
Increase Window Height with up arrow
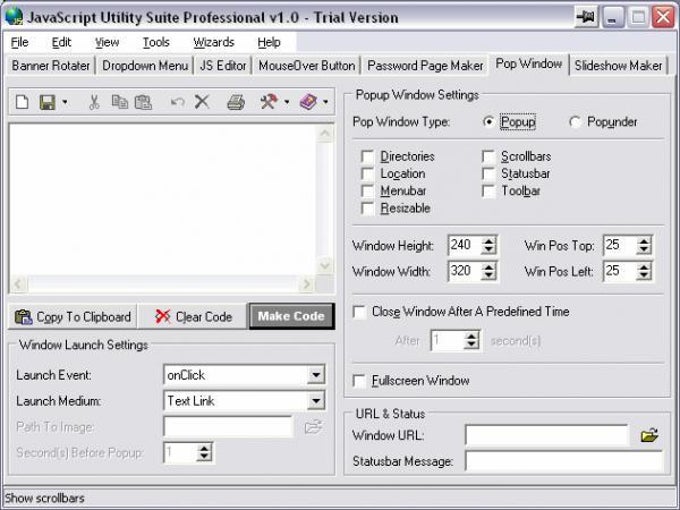coord(489,242)
